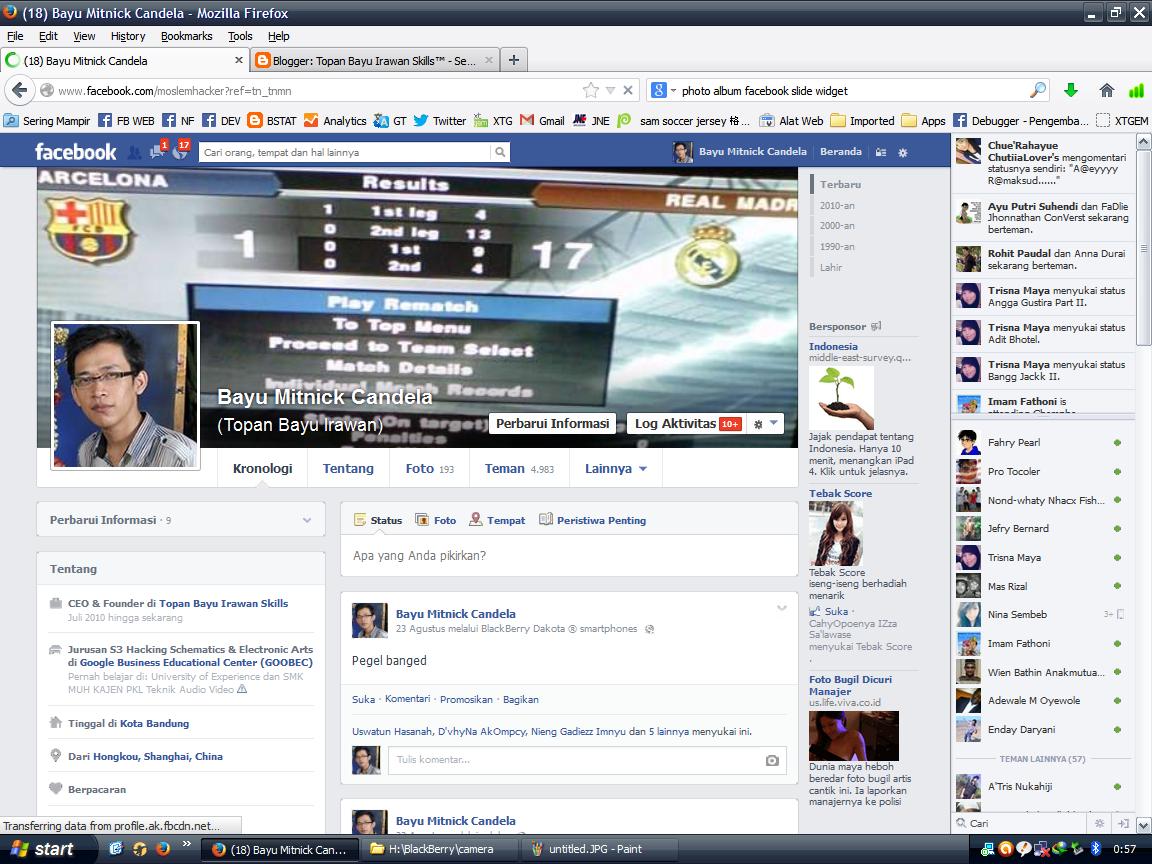Open chat with Nina Sembeb
The width and height of the screenshot is (1152, 864).
(x=1042, y=614)
